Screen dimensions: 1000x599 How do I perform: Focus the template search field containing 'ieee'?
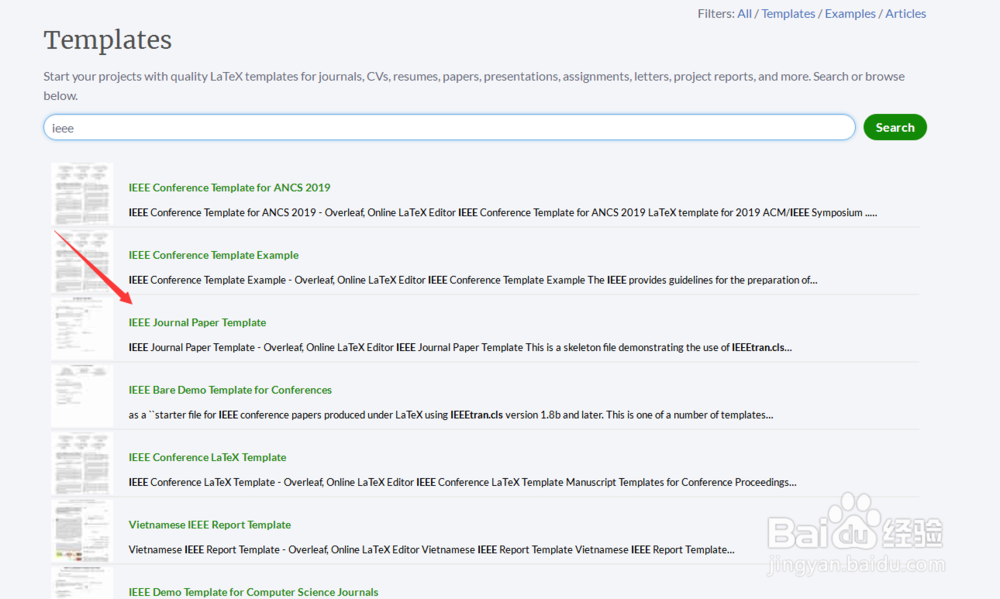pyautogui.click(x=449, y=128)
